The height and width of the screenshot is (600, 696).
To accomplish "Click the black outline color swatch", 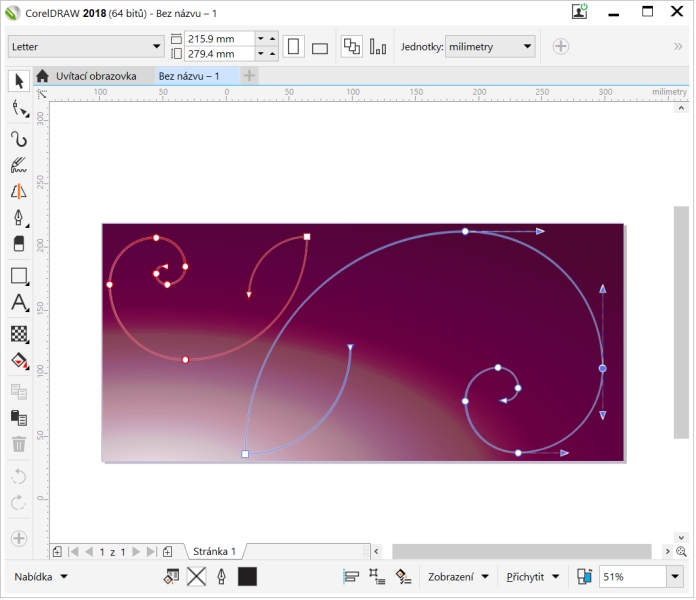I will point(247,577).
